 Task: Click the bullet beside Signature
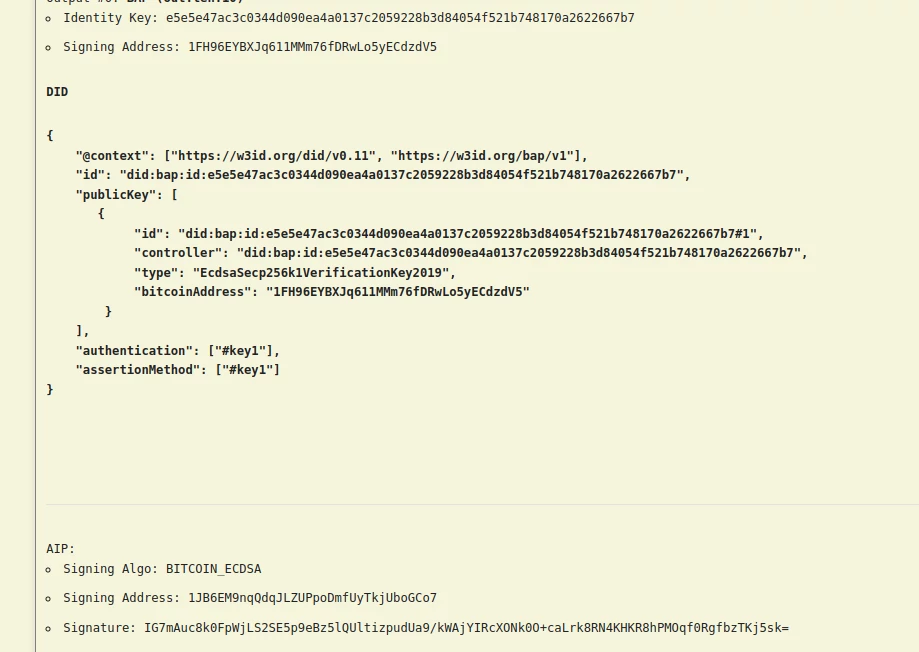[x=48, y=629]
